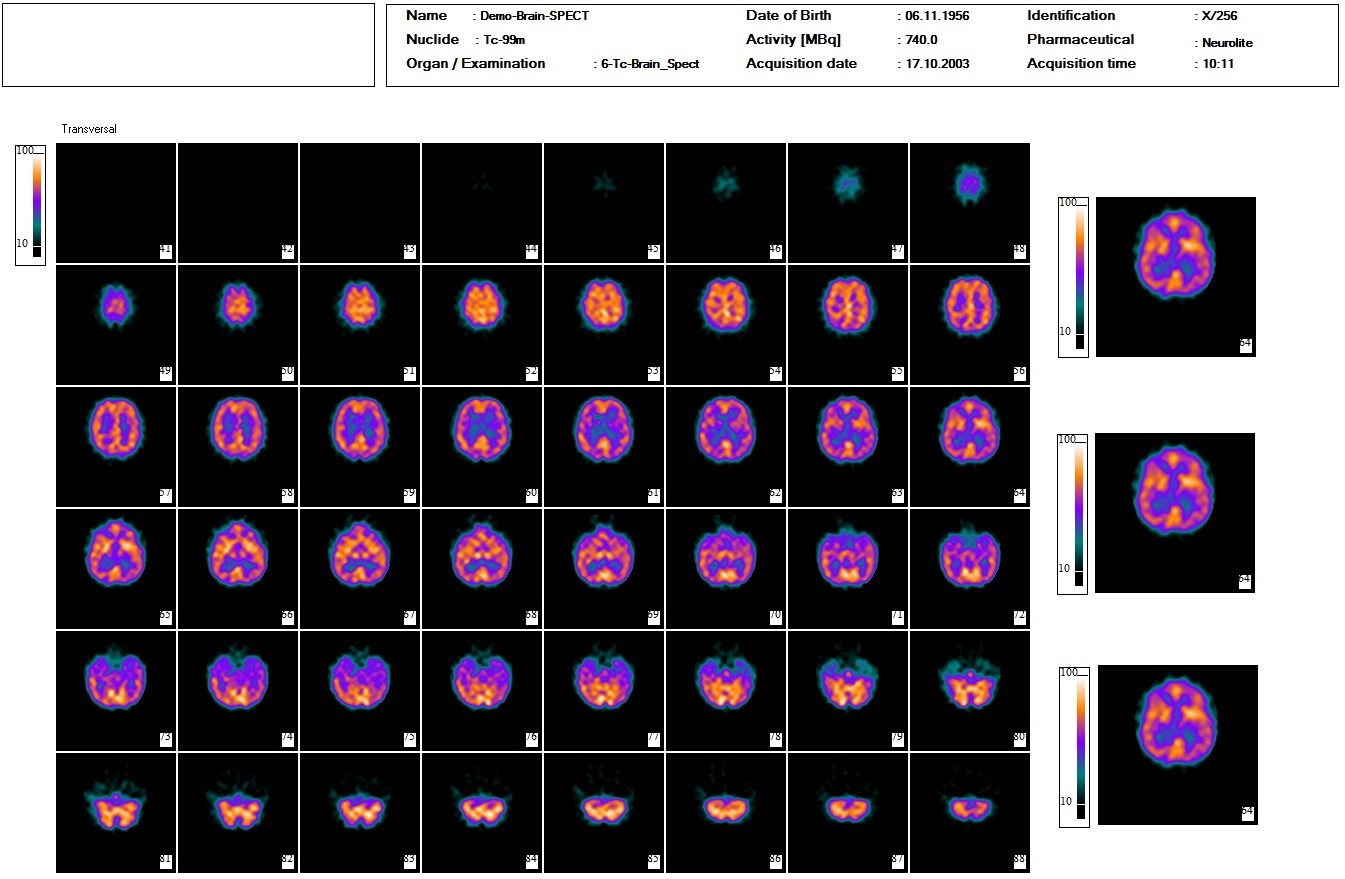
Task: Select transversal slice 52 thumbnail
Action: [481, 324]
